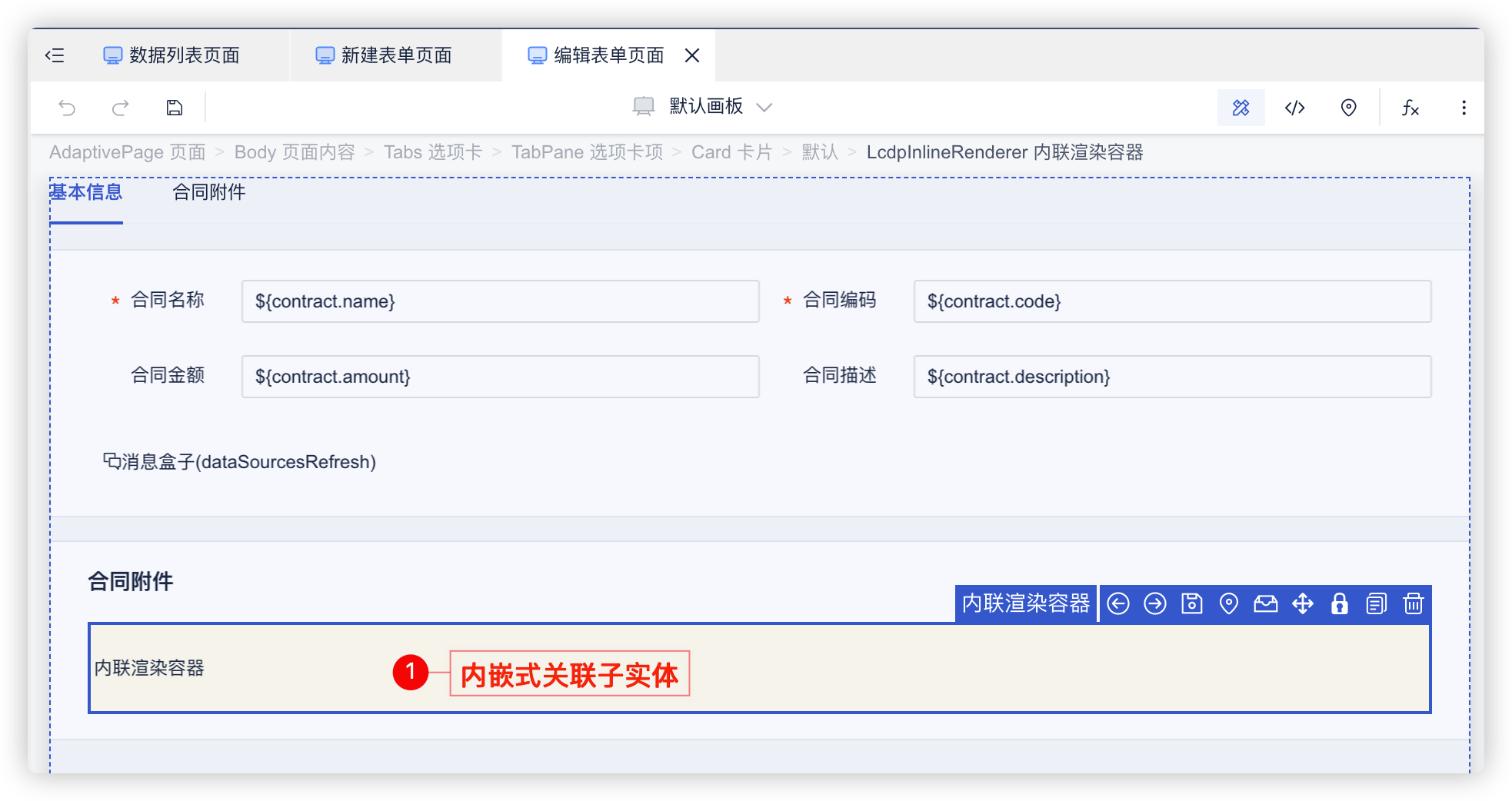Image resolution: width=1512 pixels, height=801 pixels.
Task: Activate the design edit tool icon
Action: point(1241,108)
